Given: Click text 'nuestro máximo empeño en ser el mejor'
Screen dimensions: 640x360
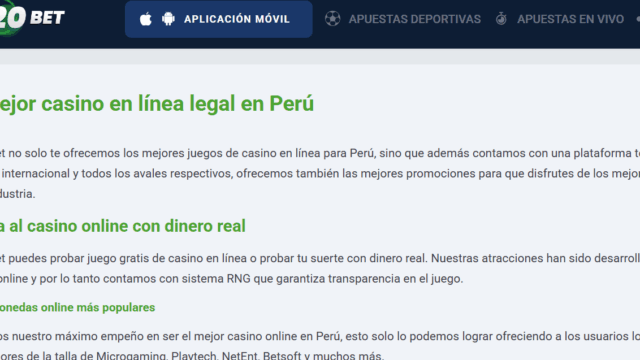Looking at the screenshot, I should point(117,336).
